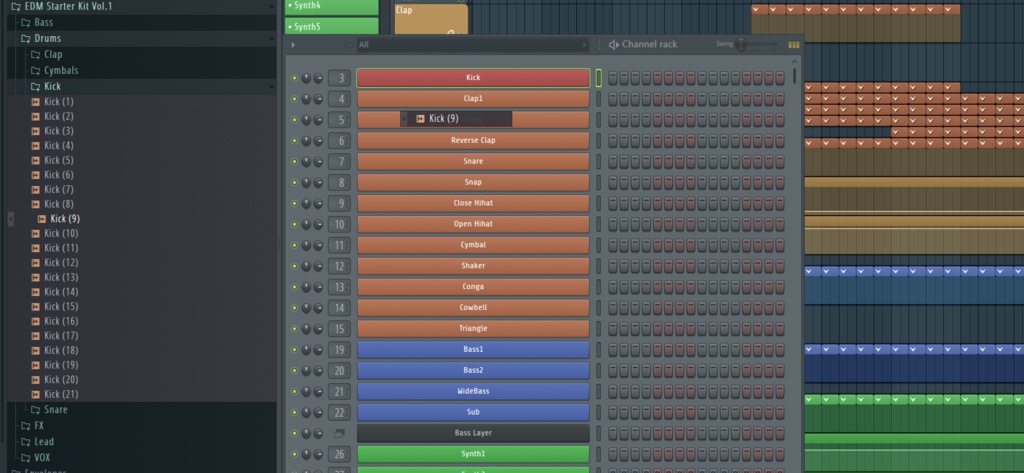Viewport: 1024px width, 473px height.
Task: Select the Kick (20) sample
Action: coord(61,380)
